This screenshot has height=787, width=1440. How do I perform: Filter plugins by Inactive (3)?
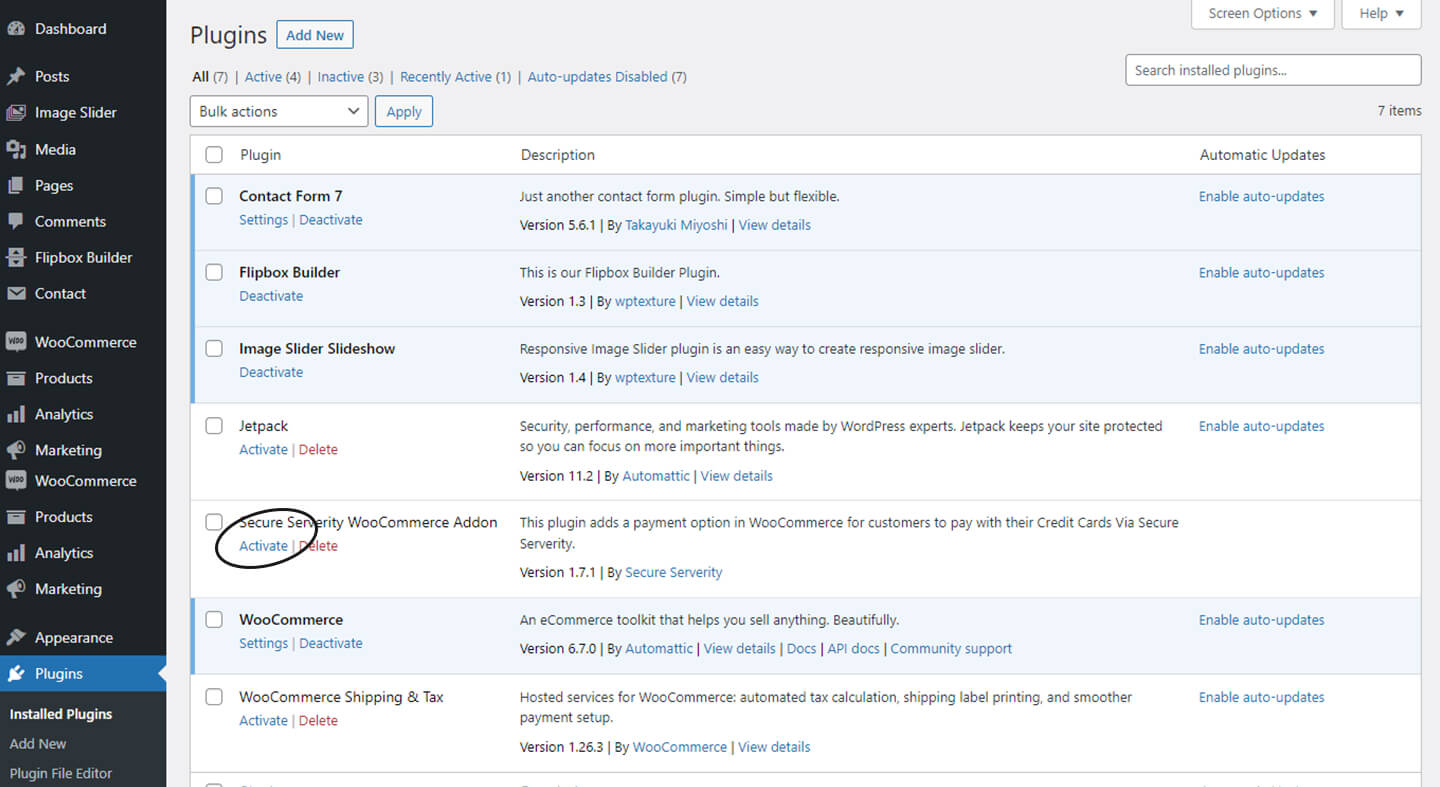click(350, 77)
